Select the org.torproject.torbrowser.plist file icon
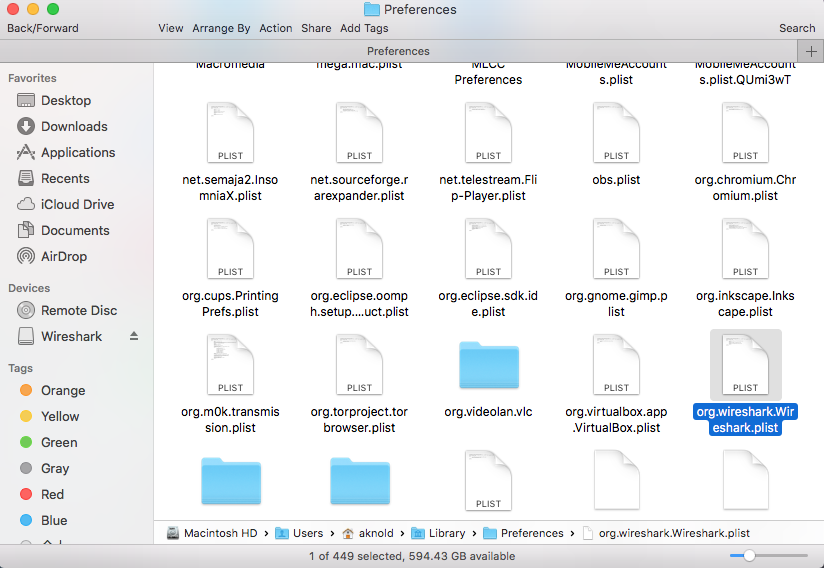Screen dimensions: 824x568 (x=359, y=366)
